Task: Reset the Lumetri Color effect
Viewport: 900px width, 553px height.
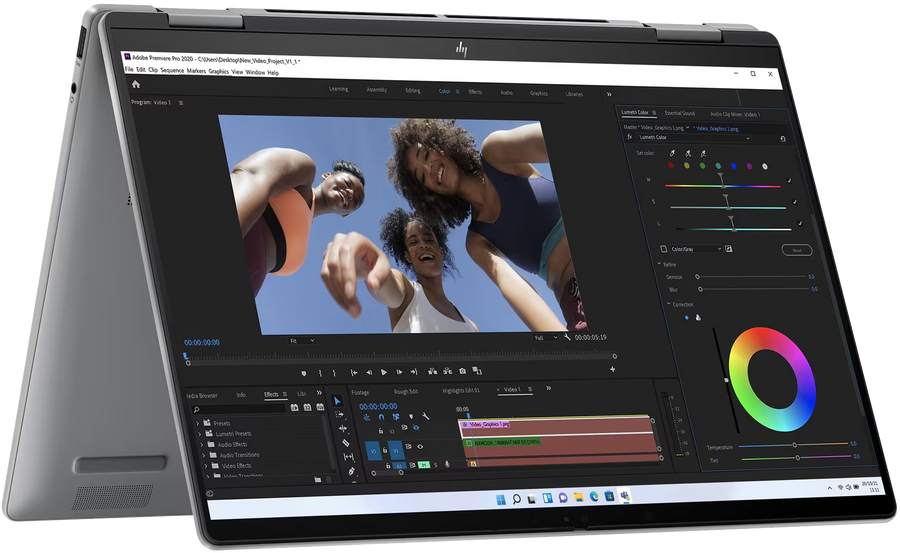Action: 783,139
